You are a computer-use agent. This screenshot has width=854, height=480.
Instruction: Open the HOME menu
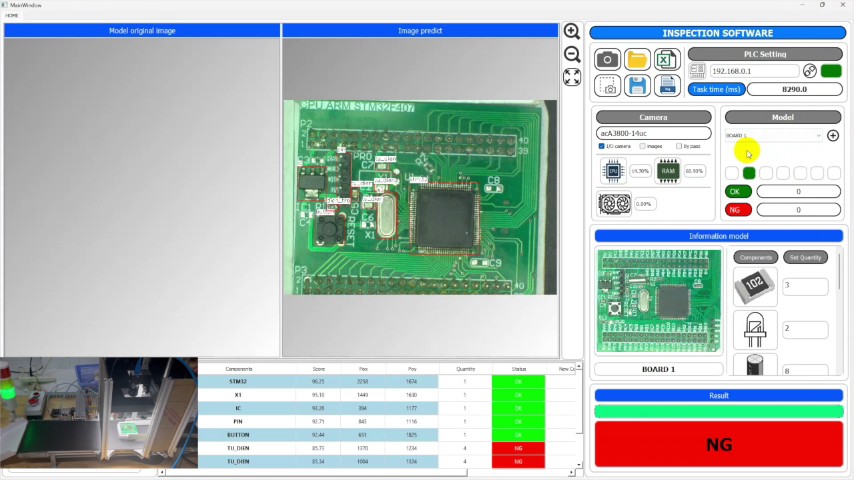(x=11, y=15)
